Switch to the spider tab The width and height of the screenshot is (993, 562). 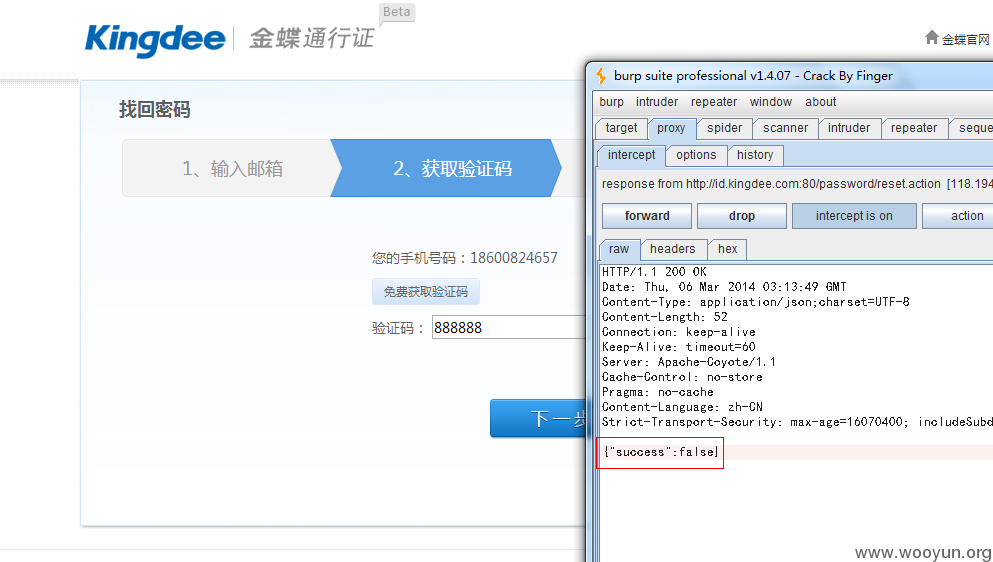pos(724,128)
